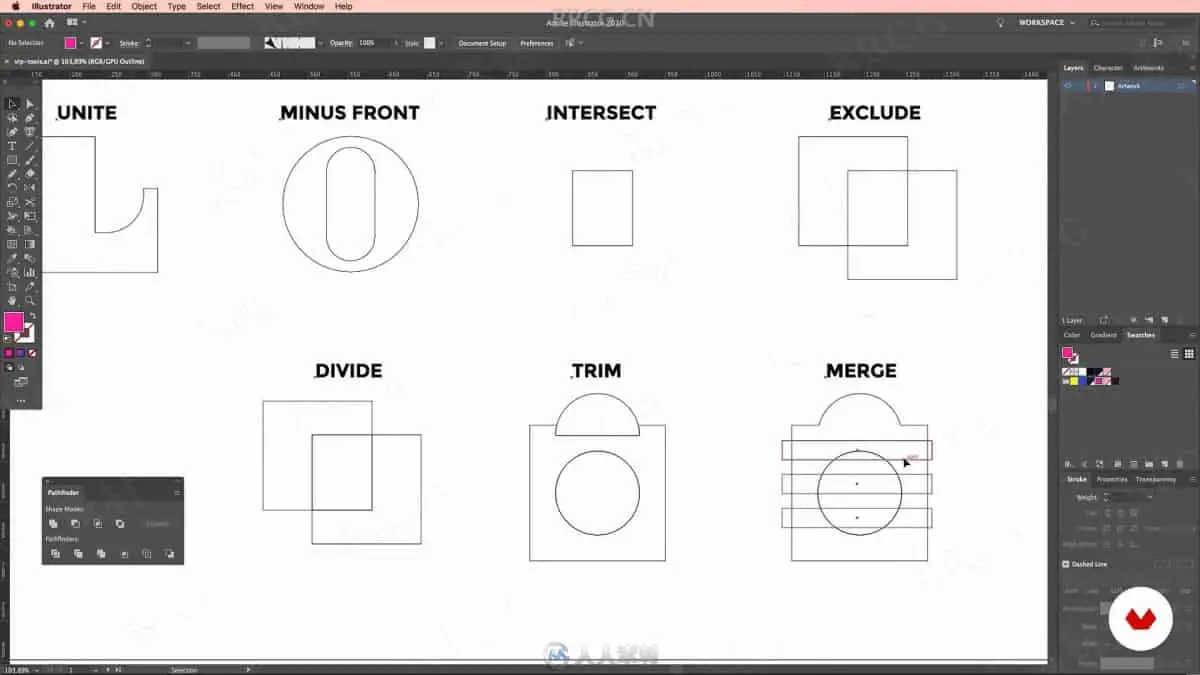Screen dimensions: 1200x675
Task: Click the Document Setup button
Action: point(482,43)
